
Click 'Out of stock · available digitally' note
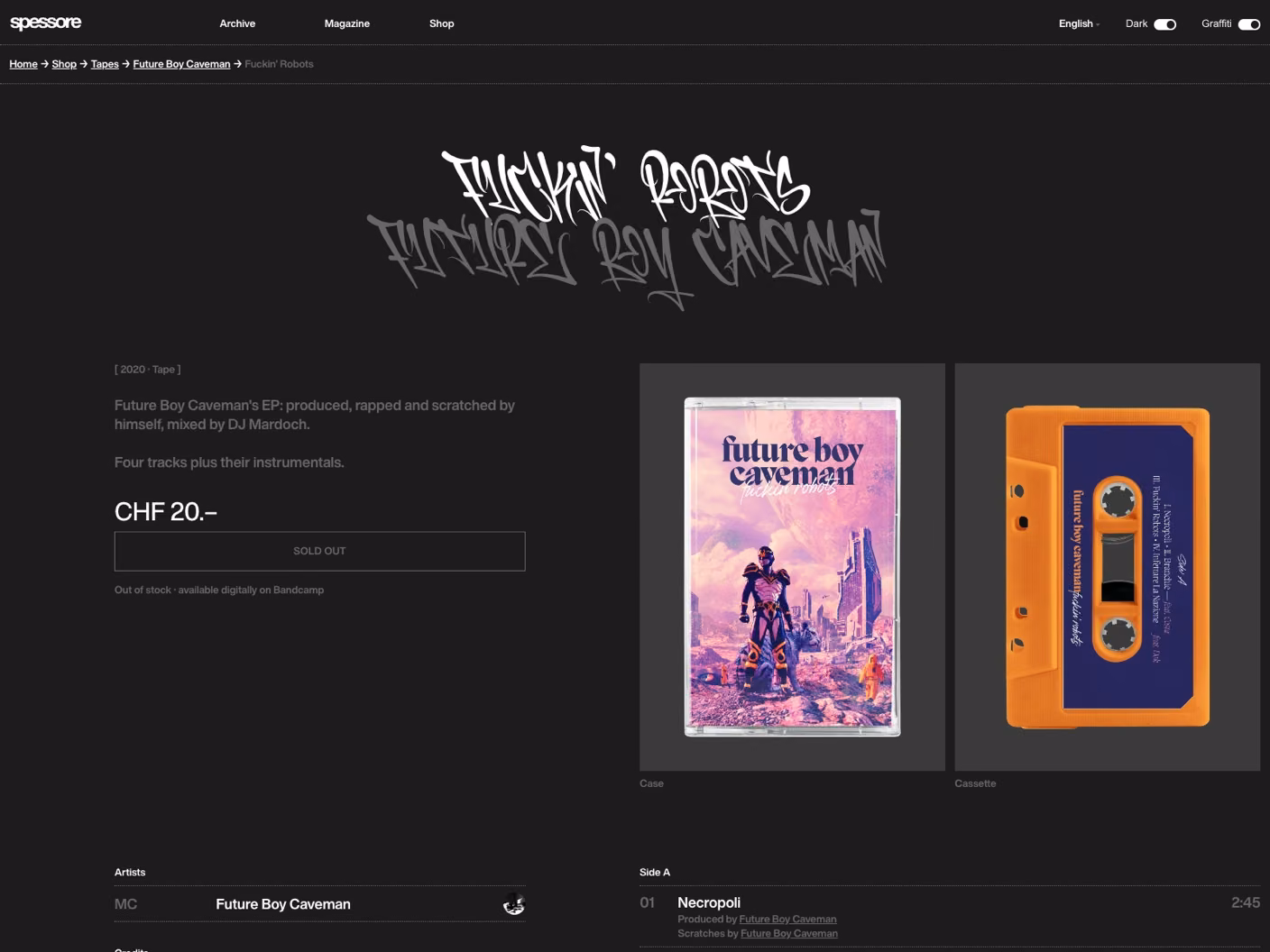[x=219, y=590]
